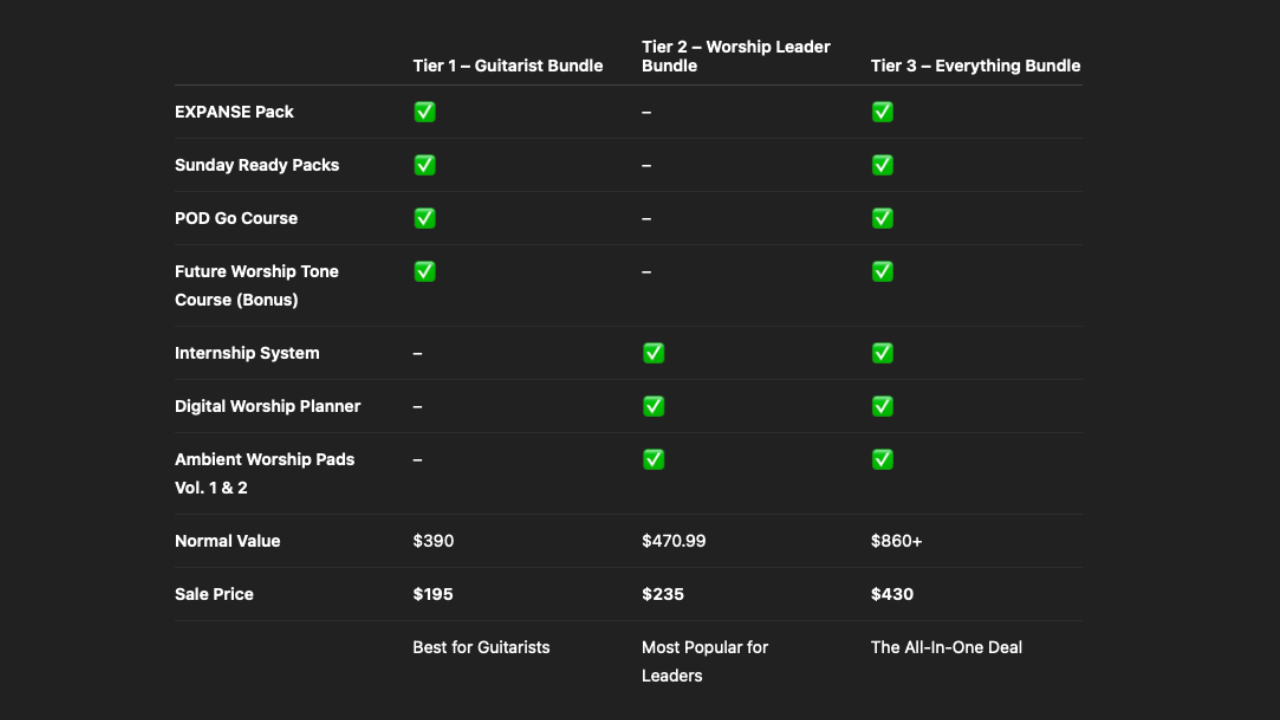The height and width of the screenshot is (720, 1280).
Task: Select the Digital Worship Planner checkmark in Tier 3
Action: 882,406
